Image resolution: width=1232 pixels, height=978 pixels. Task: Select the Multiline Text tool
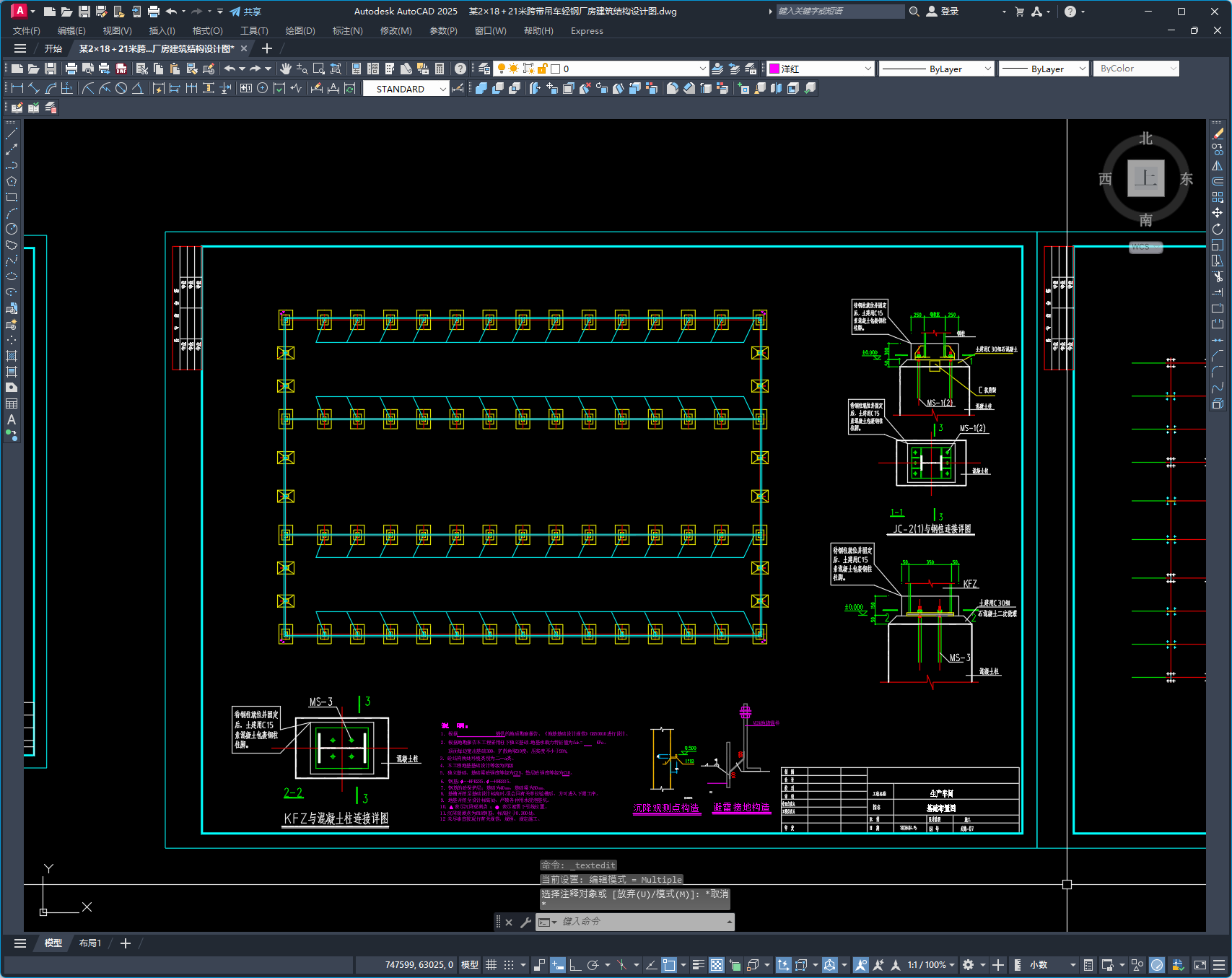(12, 419)
